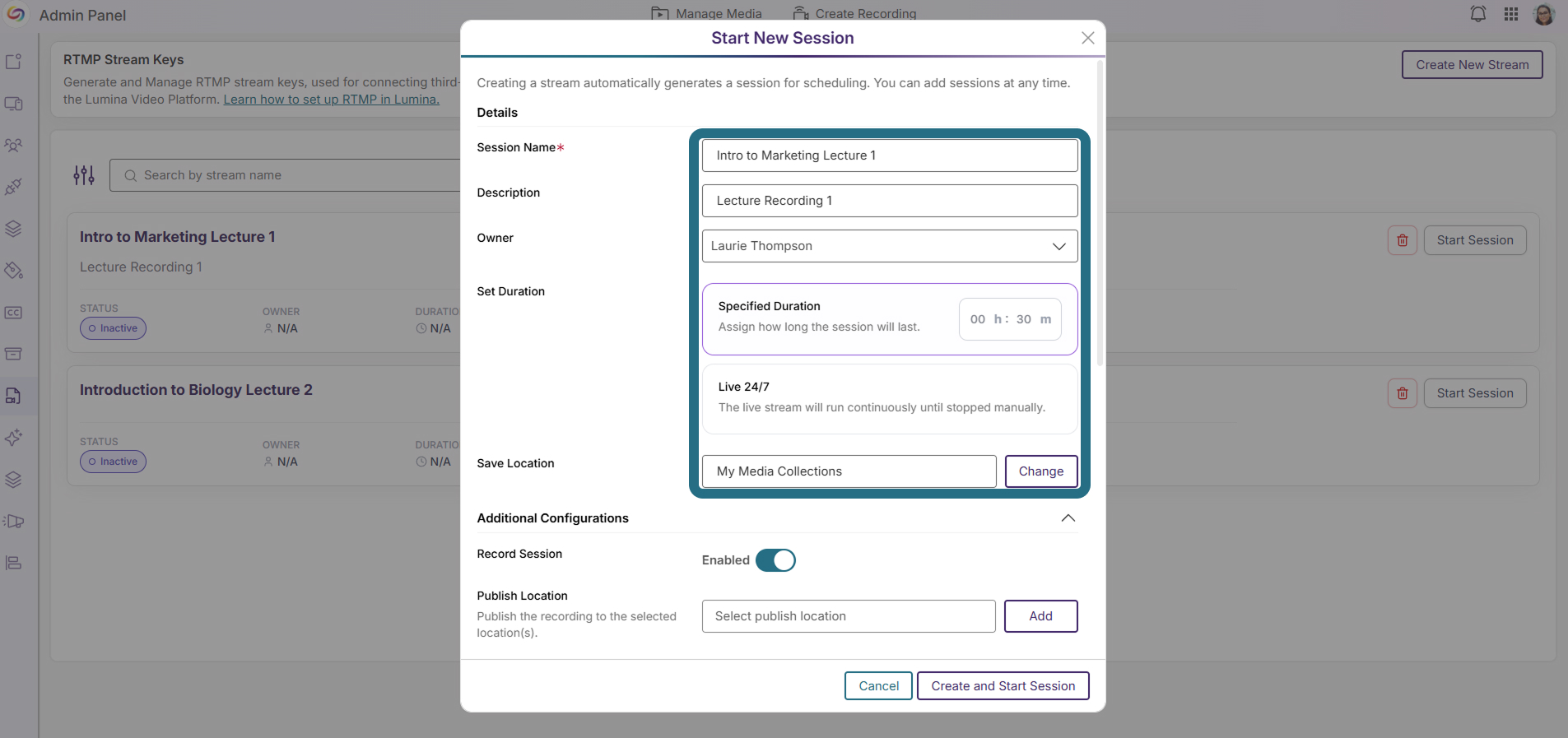Click the Create Recording tab
The width and height of the screenshot is (1568, 738).
tap(855, 14)
